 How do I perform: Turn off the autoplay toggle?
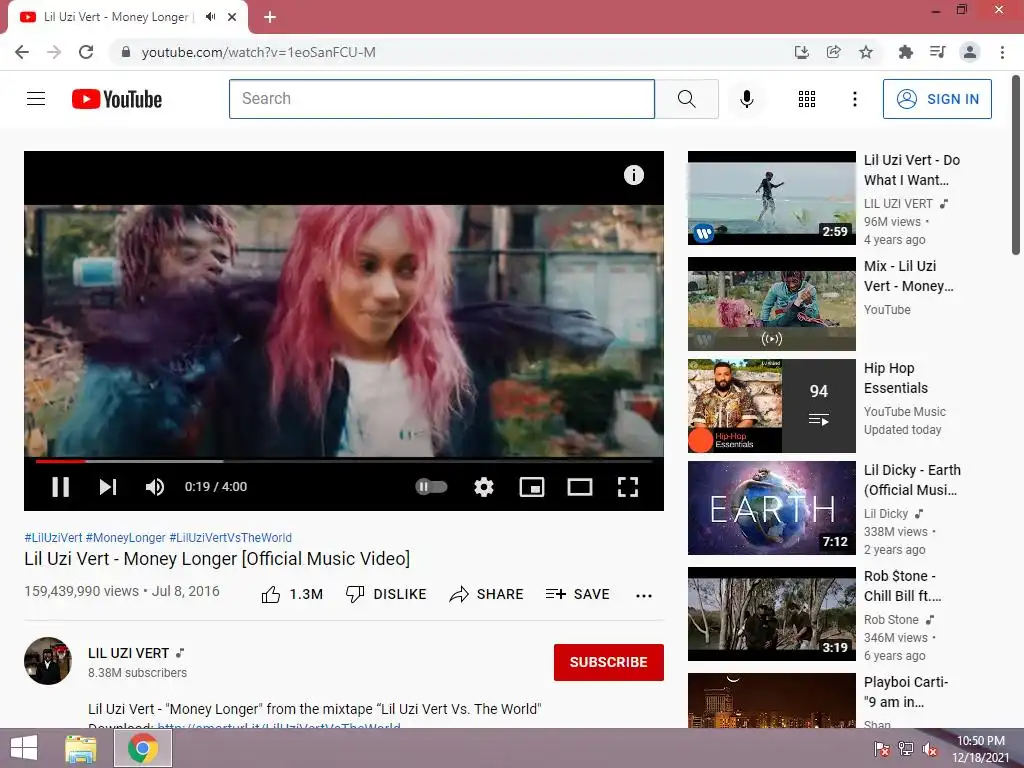pyautogui.click(x=431, y=487)
